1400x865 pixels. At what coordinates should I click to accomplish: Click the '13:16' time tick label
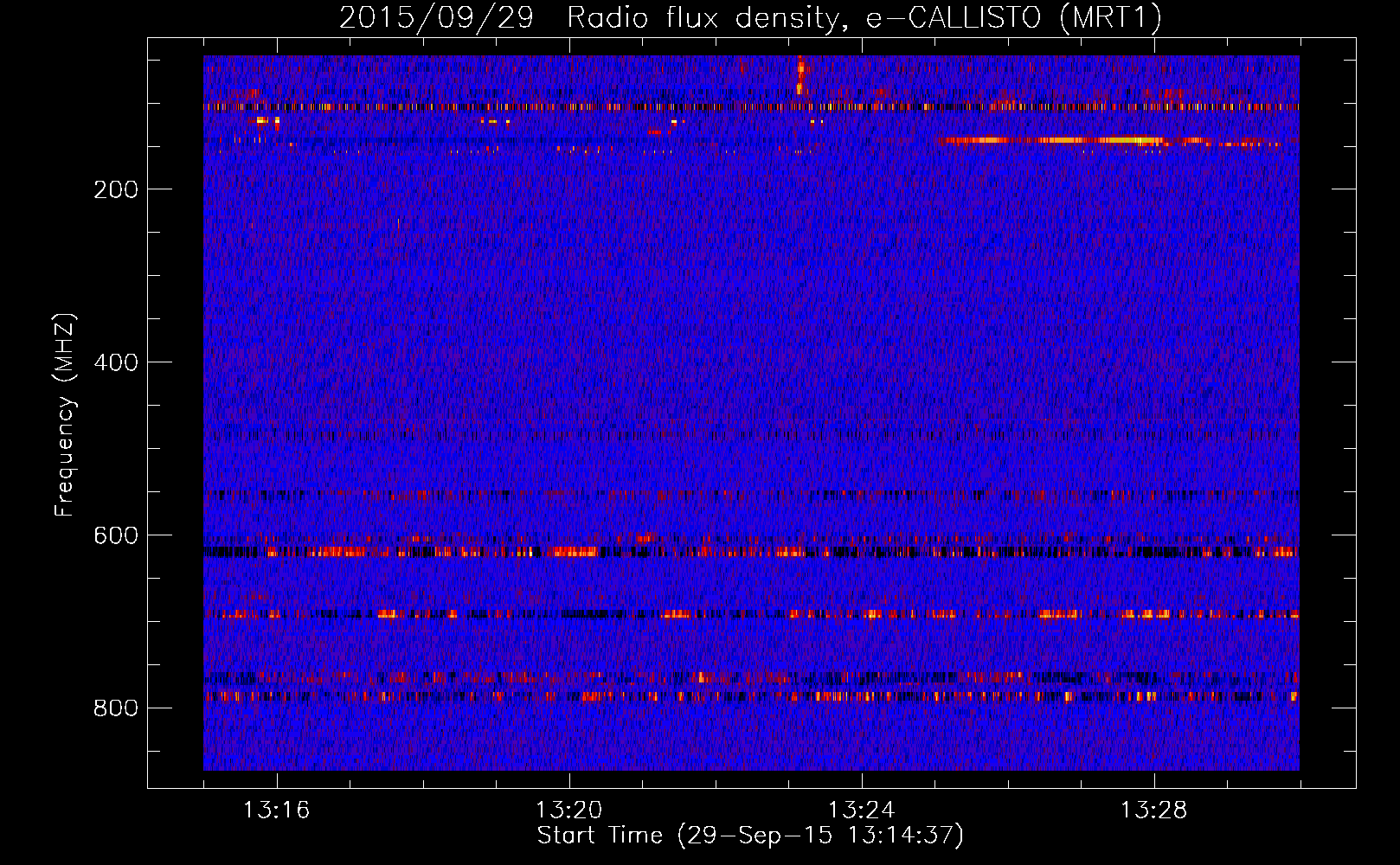coord(276,811)
